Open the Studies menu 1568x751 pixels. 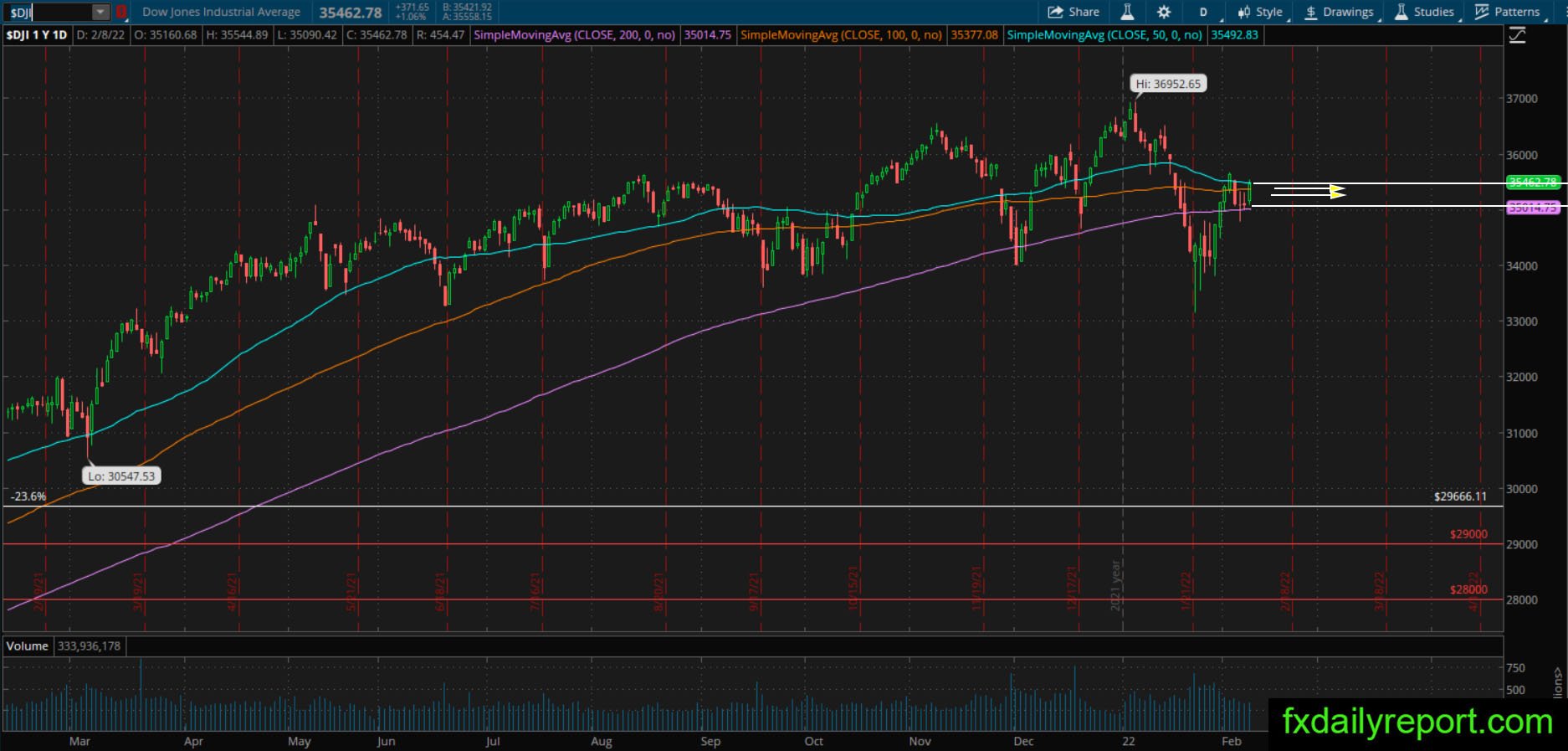tap(1425, 12)
